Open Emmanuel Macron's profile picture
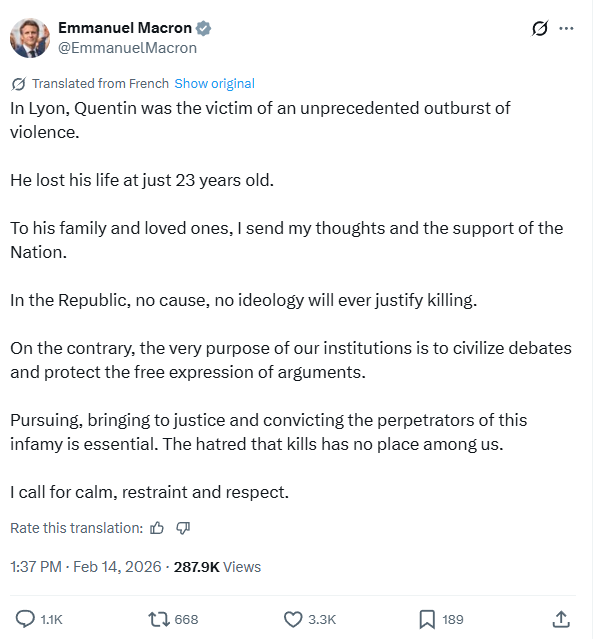 click(30, 38)
